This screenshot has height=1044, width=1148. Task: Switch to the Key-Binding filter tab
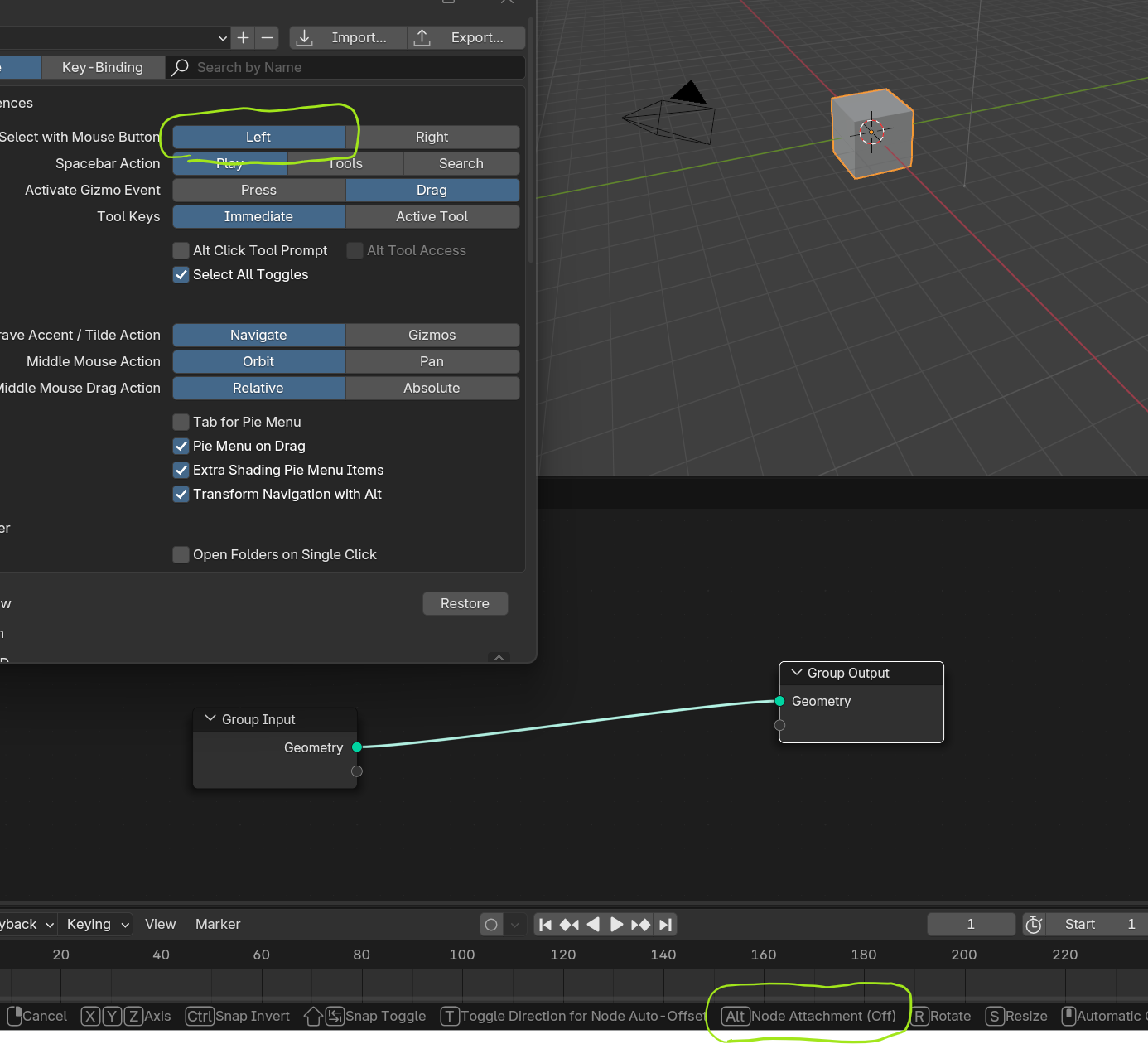coord(103,67)
